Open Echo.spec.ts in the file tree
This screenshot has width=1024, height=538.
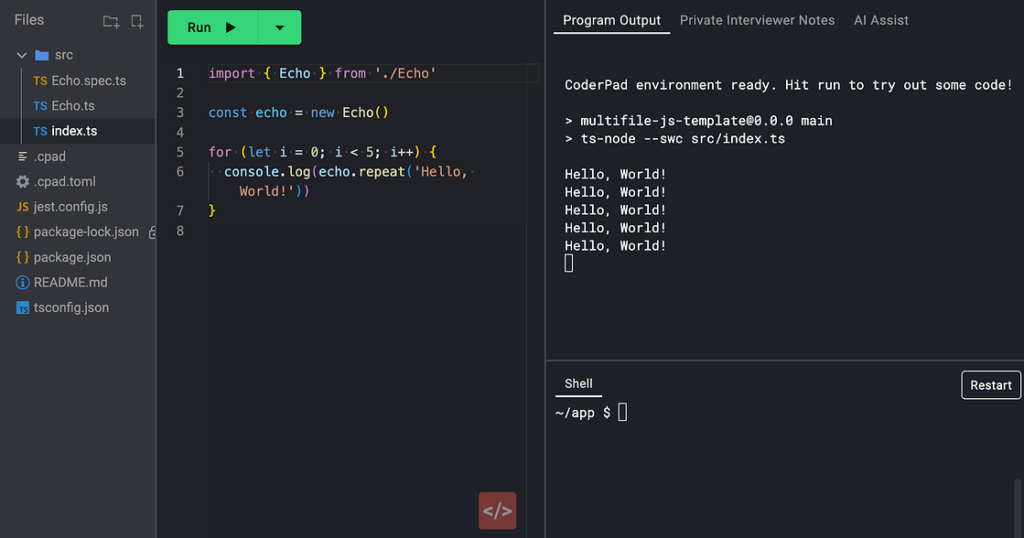(88, 81)
